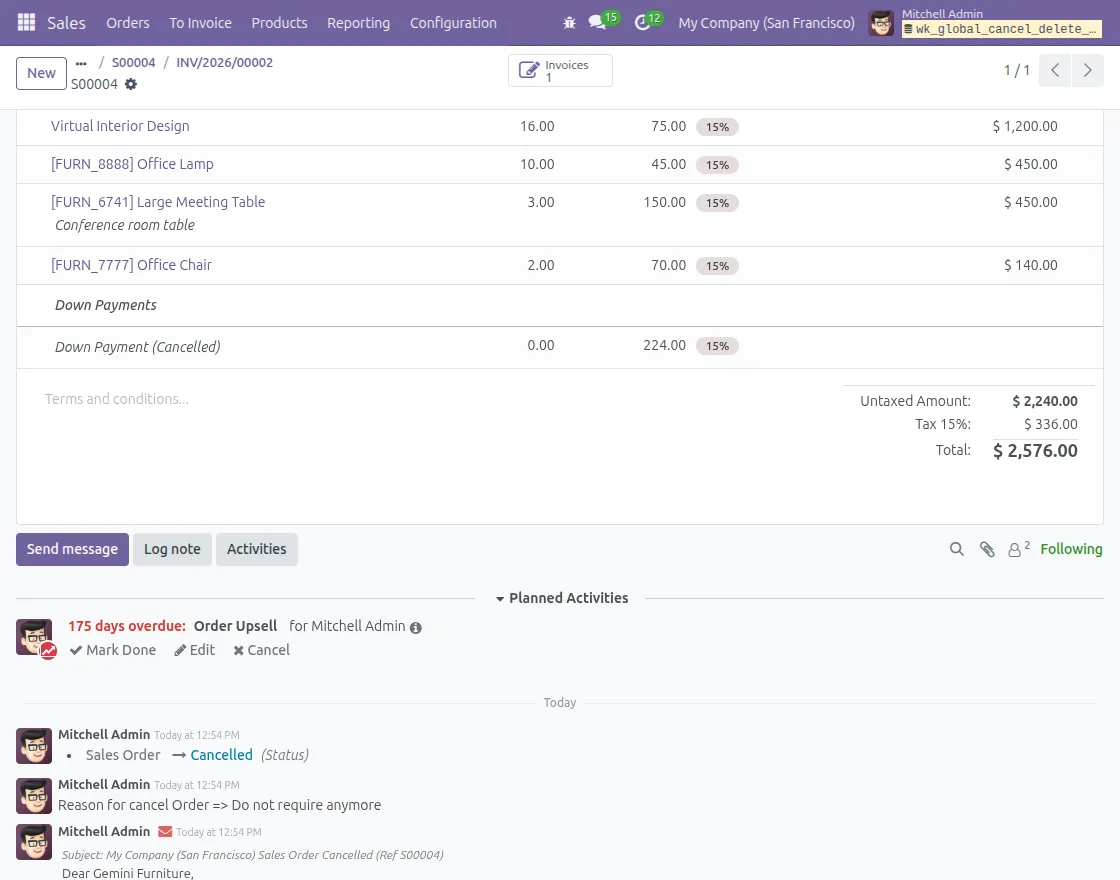1120x880 pixels.
Task: Open the chat messages icon
Action: click(x=598, y=22)
